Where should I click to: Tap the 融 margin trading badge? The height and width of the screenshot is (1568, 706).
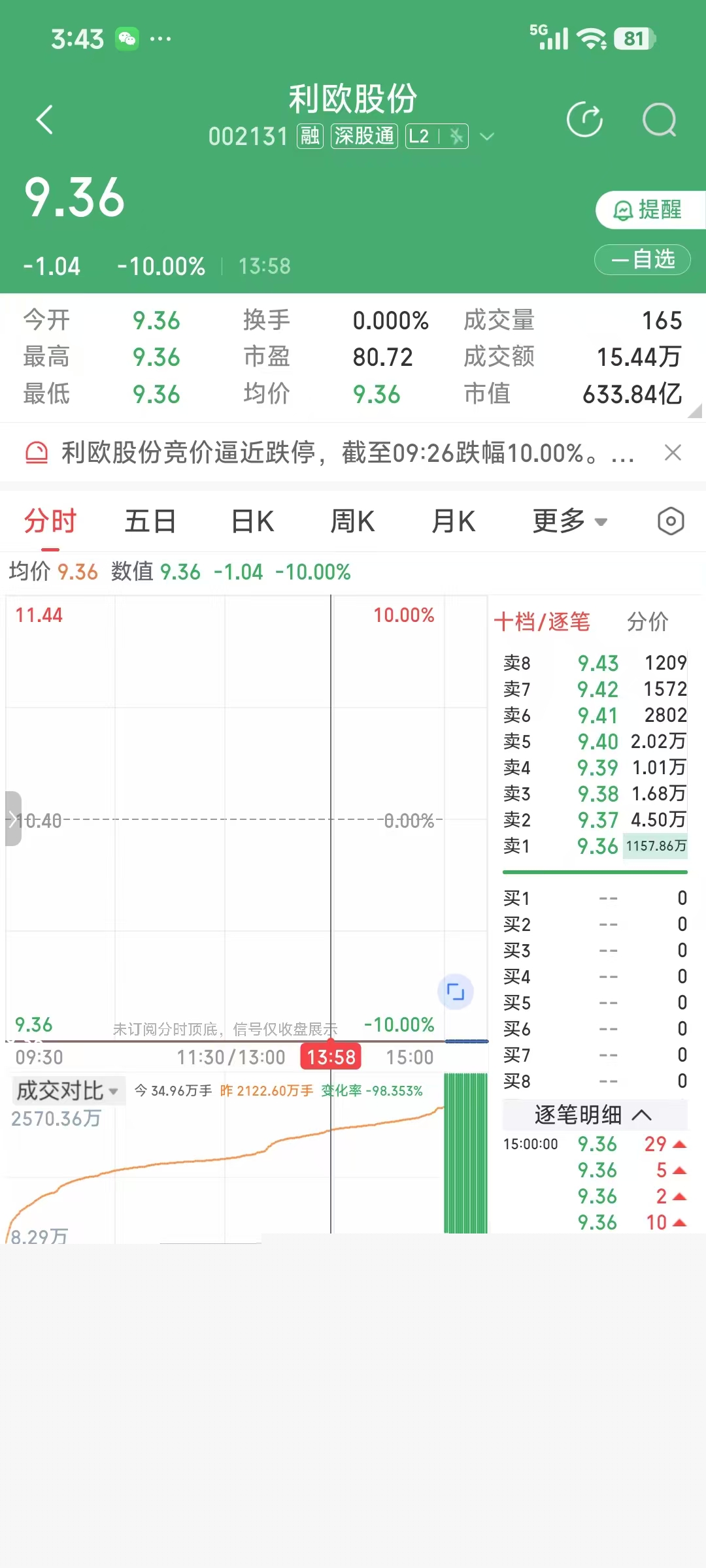point(310,137)
